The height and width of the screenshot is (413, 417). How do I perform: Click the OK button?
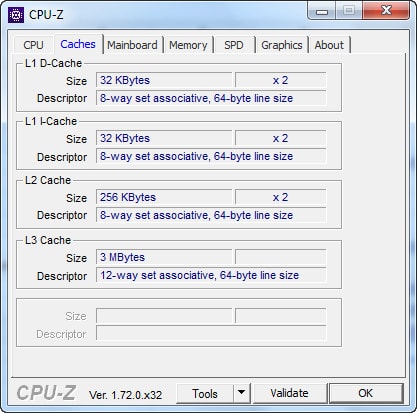tap(366, 393)
